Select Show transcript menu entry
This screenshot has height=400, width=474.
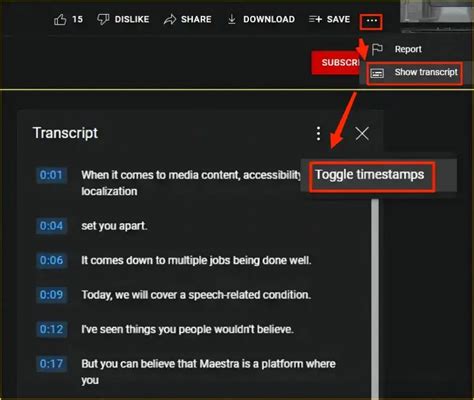[414, 73]
